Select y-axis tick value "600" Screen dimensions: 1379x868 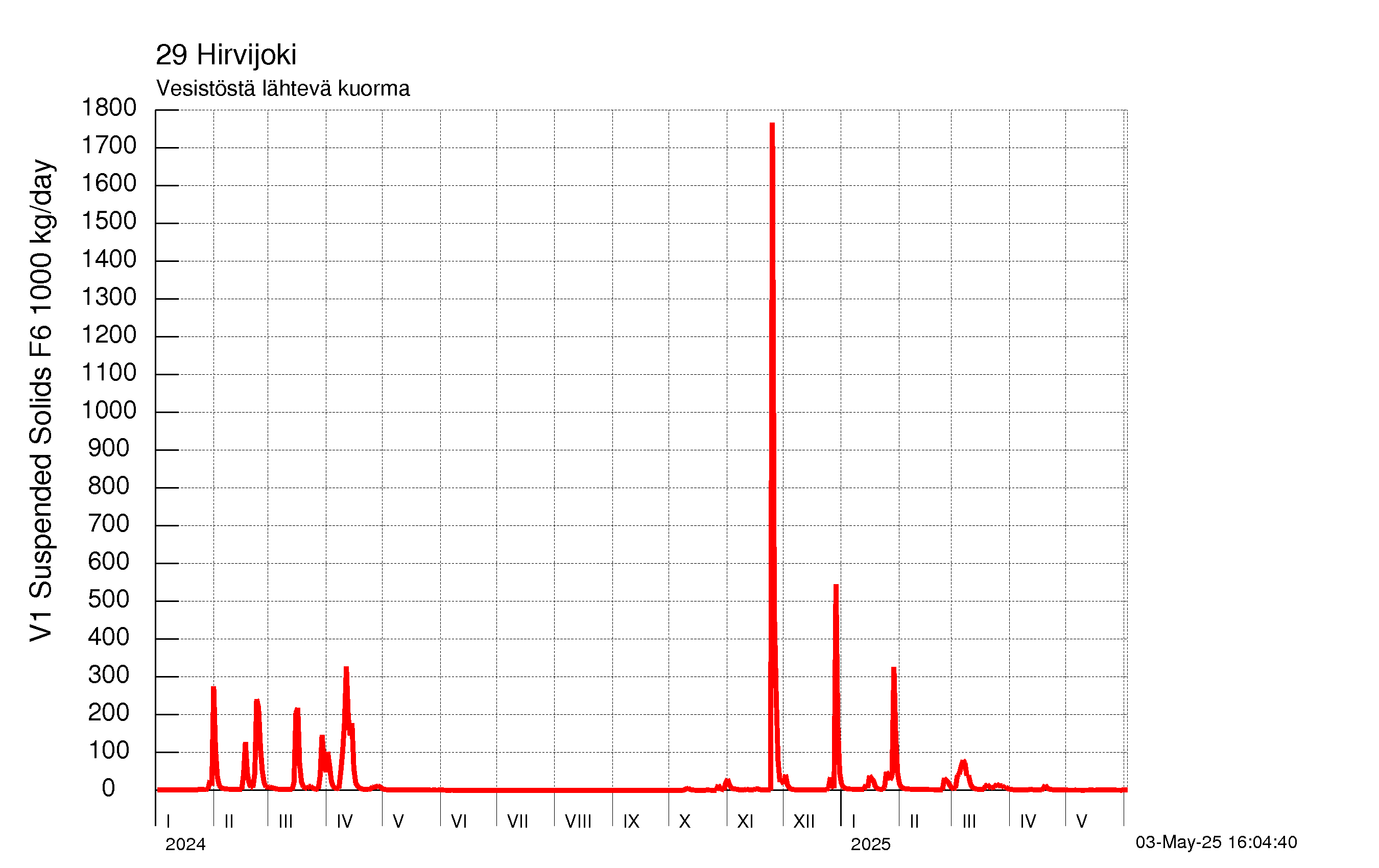pyautogui.click(x=109, y=562)
